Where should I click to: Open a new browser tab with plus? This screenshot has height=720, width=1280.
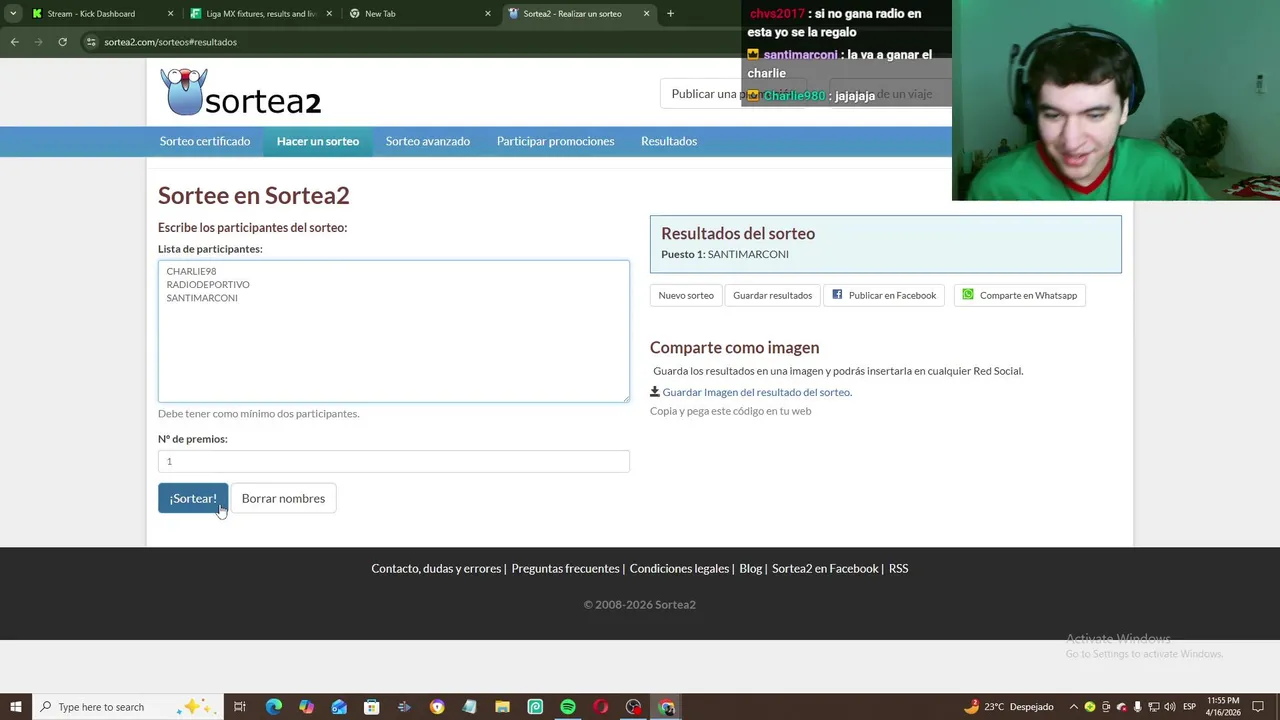(x=670, y=13)
